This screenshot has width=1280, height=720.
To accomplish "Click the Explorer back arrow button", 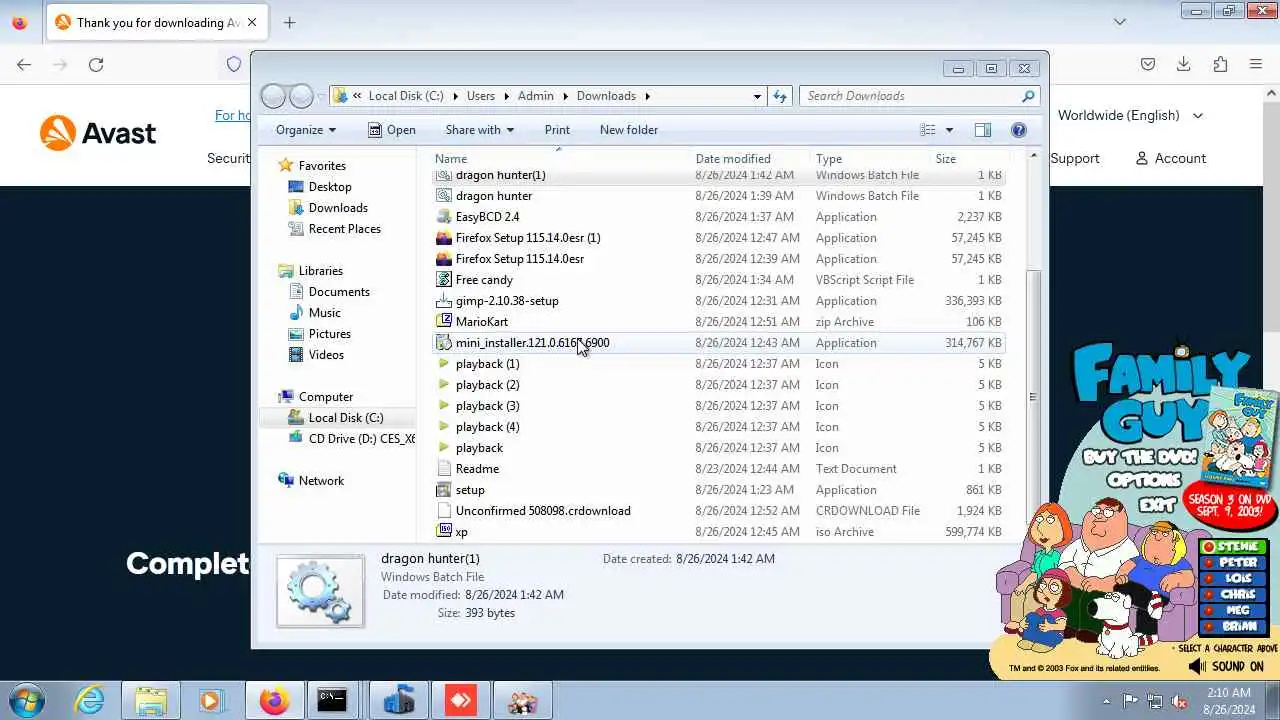I will [273, 96].
